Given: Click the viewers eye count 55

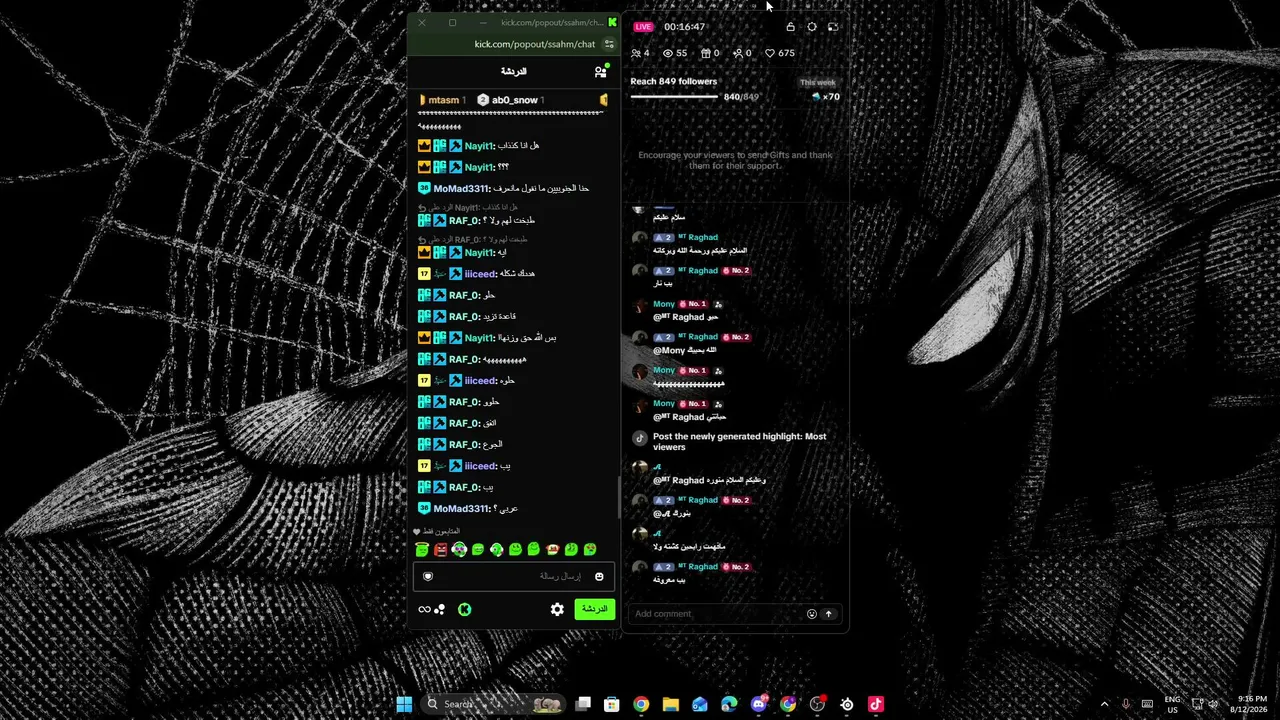Looking at the screenshot, I should [x=675, y=53].
